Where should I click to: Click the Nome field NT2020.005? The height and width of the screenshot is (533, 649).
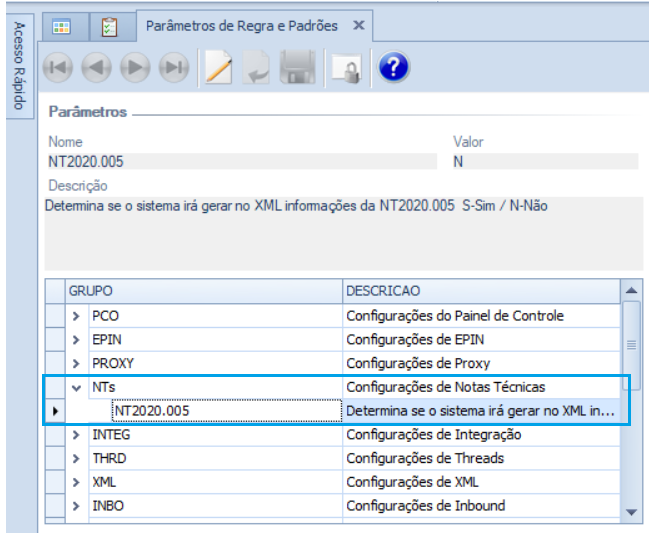click(243, 161)
